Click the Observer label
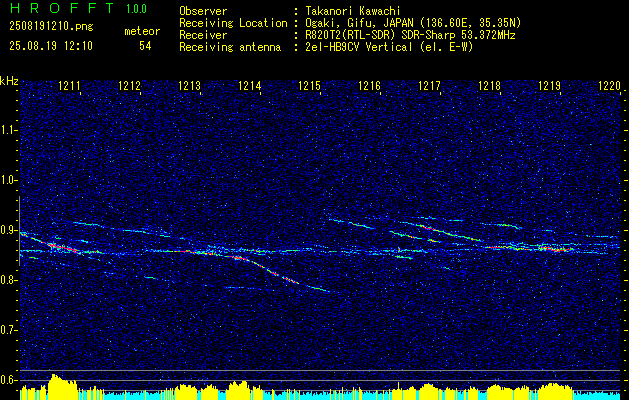629x400 pixels. pyautogui.click(x=203, y=11)
